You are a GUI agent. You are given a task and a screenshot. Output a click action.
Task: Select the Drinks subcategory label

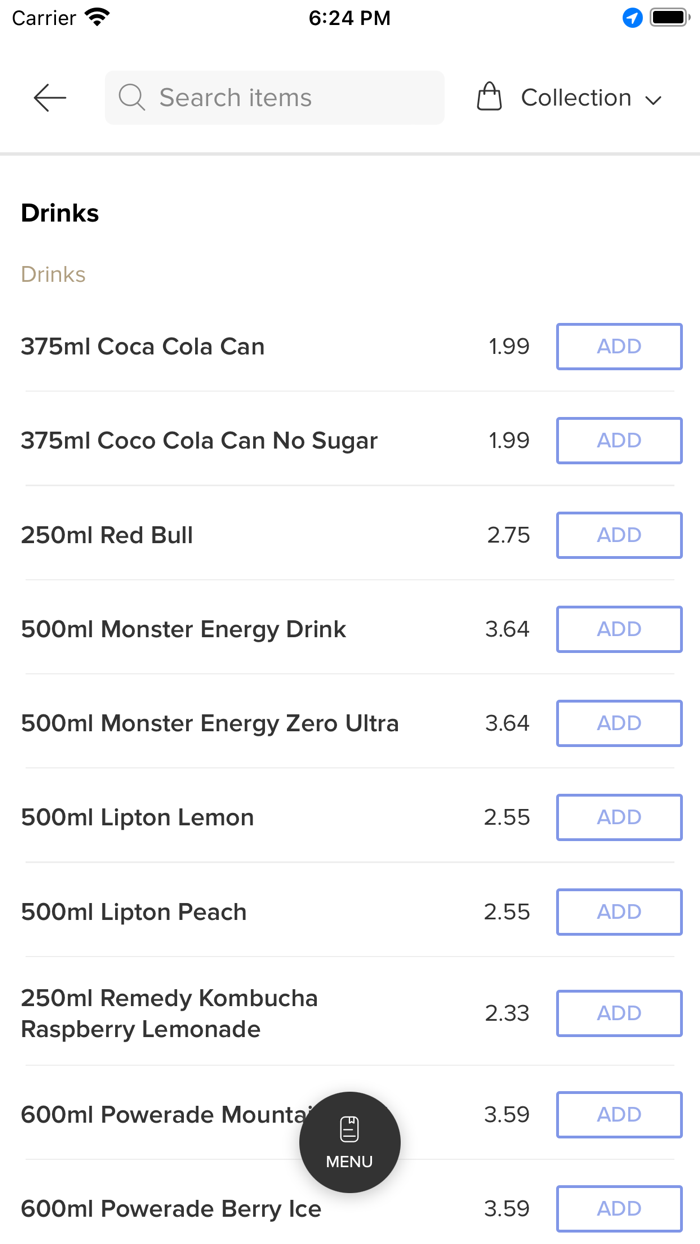pyautogui.click(x=53, y=274)
